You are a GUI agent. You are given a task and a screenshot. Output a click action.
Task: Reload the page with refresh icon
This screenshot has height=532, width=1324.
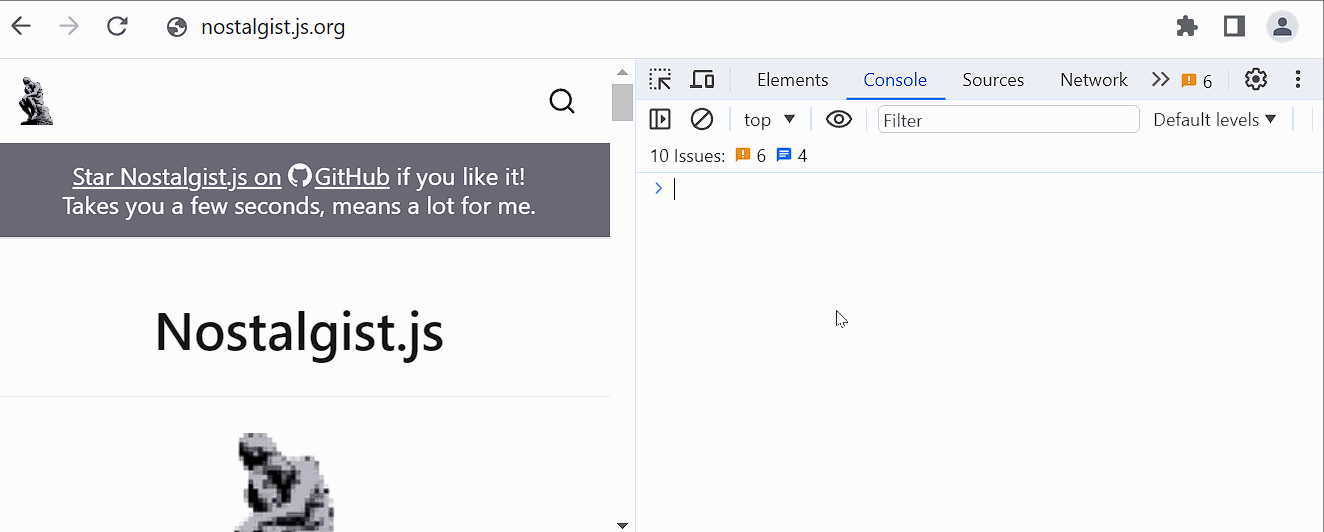click(117, 26)
